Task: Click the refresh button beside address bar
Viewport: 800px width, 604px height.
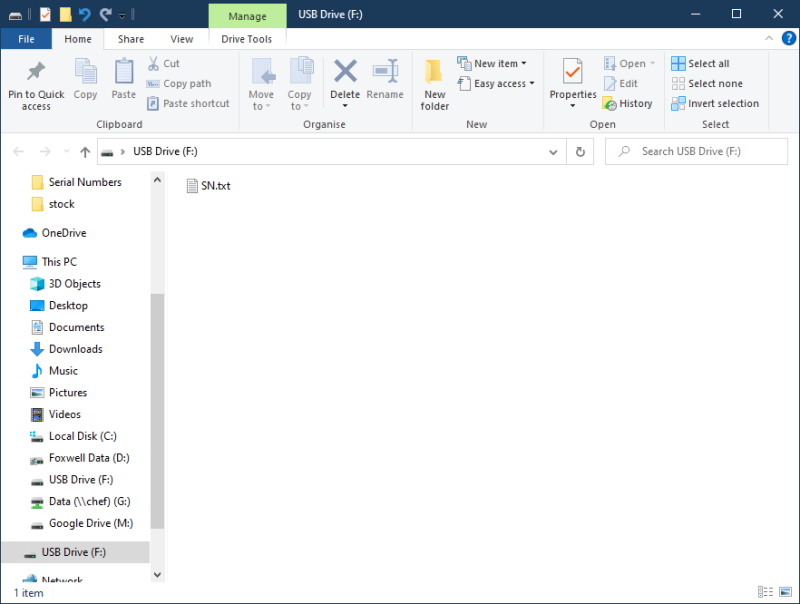Action: tap(580, 152)
